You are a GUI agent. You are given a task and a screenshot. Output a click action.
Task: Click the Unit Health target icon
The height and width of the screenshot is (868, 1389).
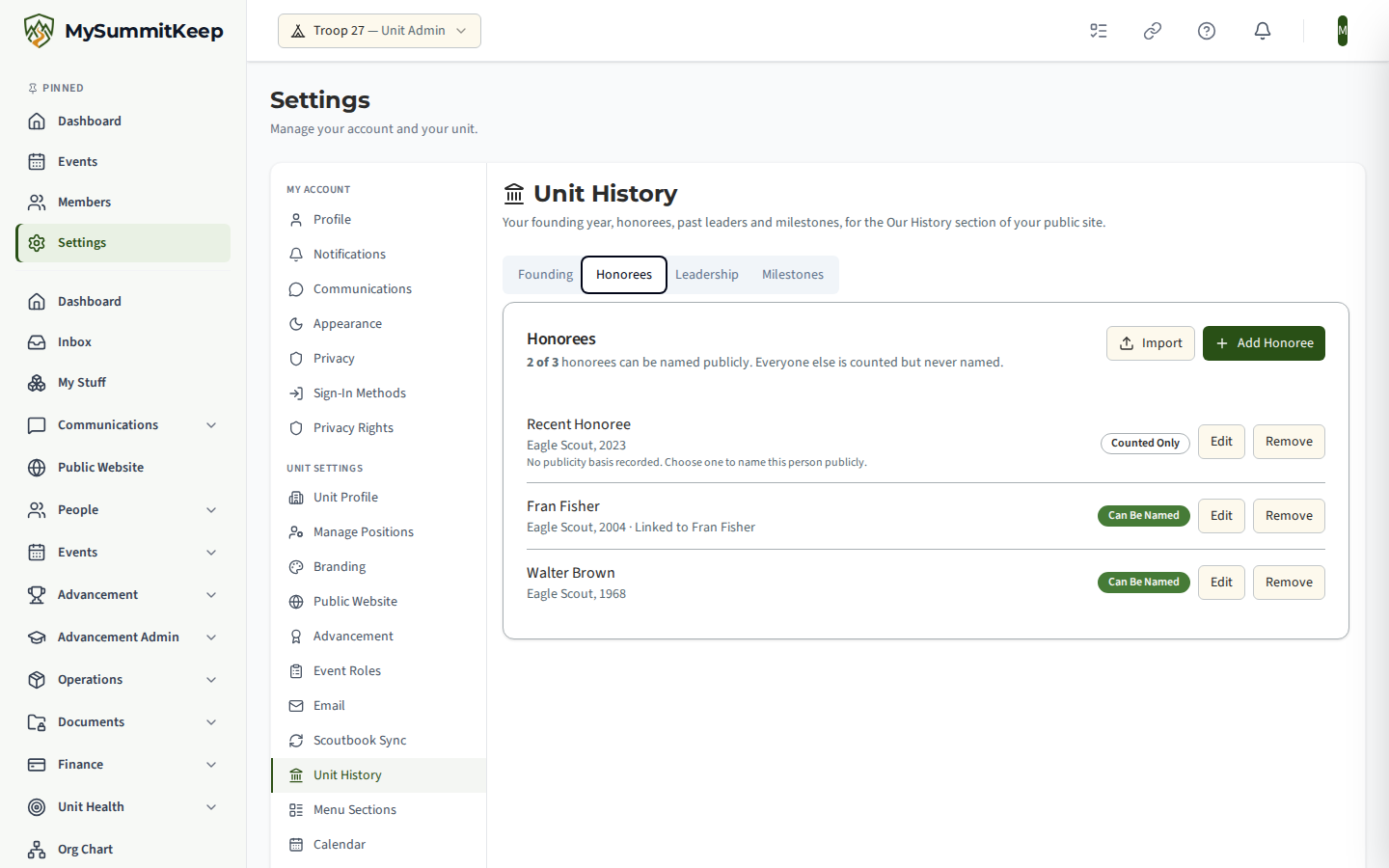(37, 807)
